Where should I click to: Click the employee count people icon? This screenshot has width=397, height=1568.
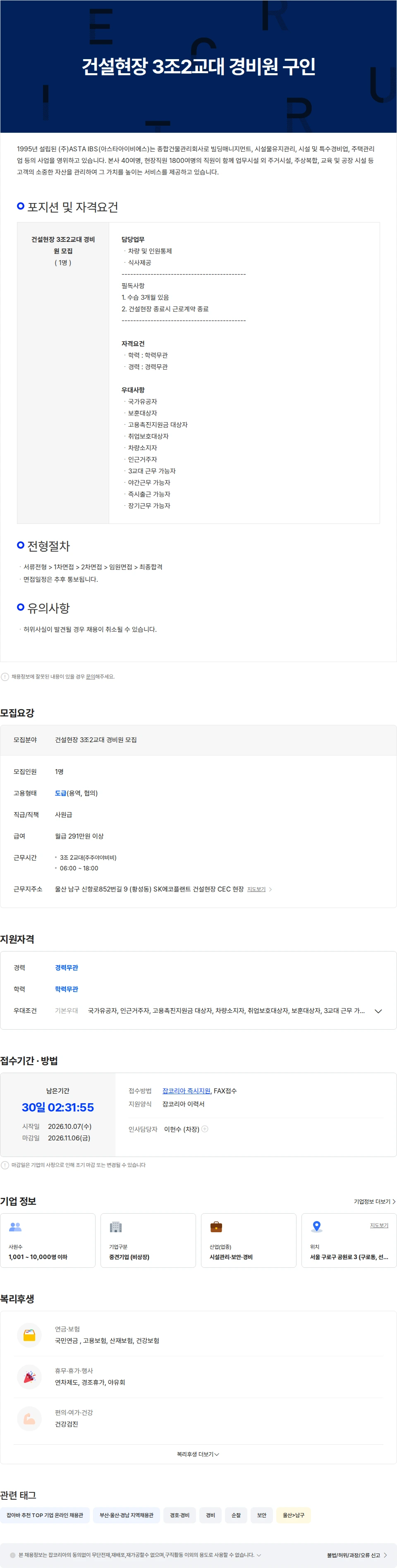pos(15,1226)
